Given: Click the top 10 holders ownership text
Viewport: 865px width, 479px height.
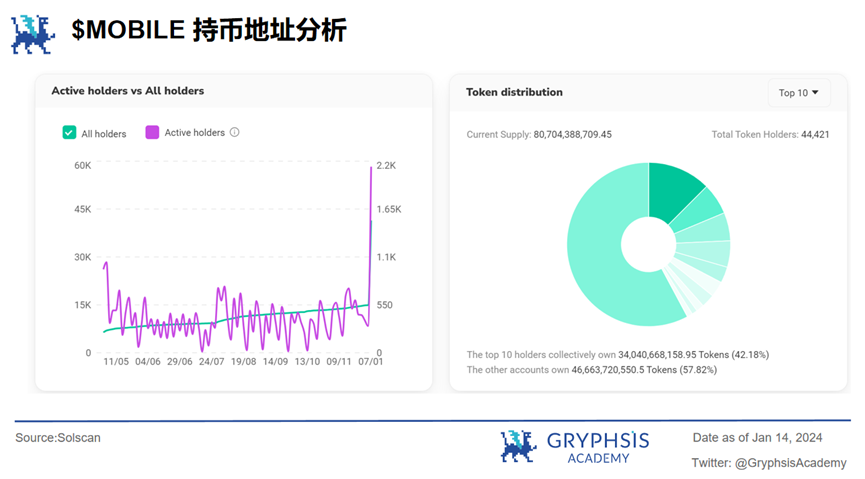Looking at the screenshot, I should [x=617, y=355].
